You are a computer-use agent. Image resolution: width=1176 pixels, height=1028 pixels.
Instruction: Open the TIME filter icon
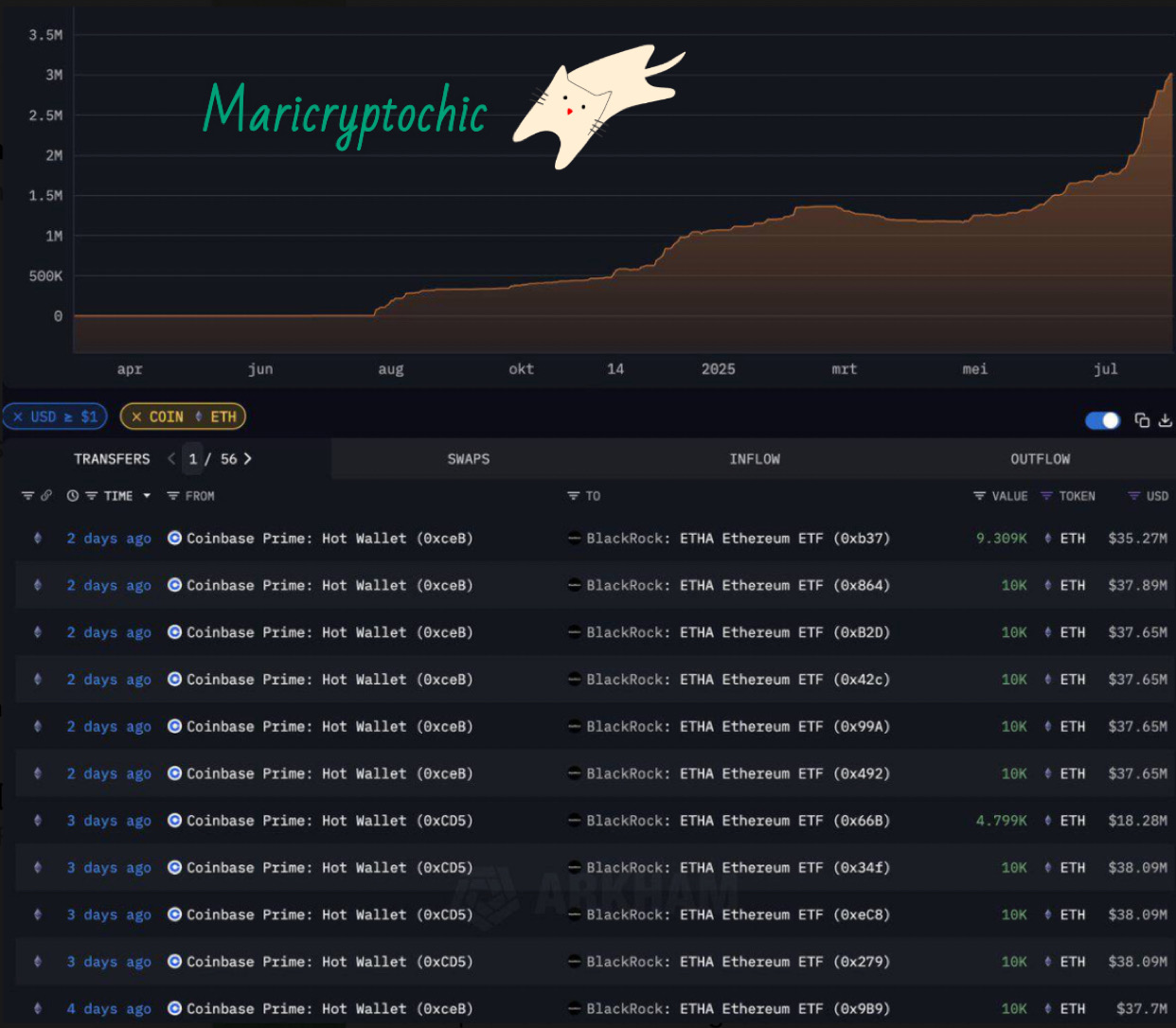(92, 496)
